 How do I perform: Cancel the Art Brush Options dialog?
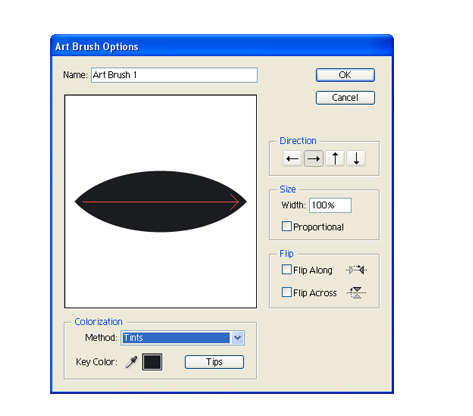345,98
